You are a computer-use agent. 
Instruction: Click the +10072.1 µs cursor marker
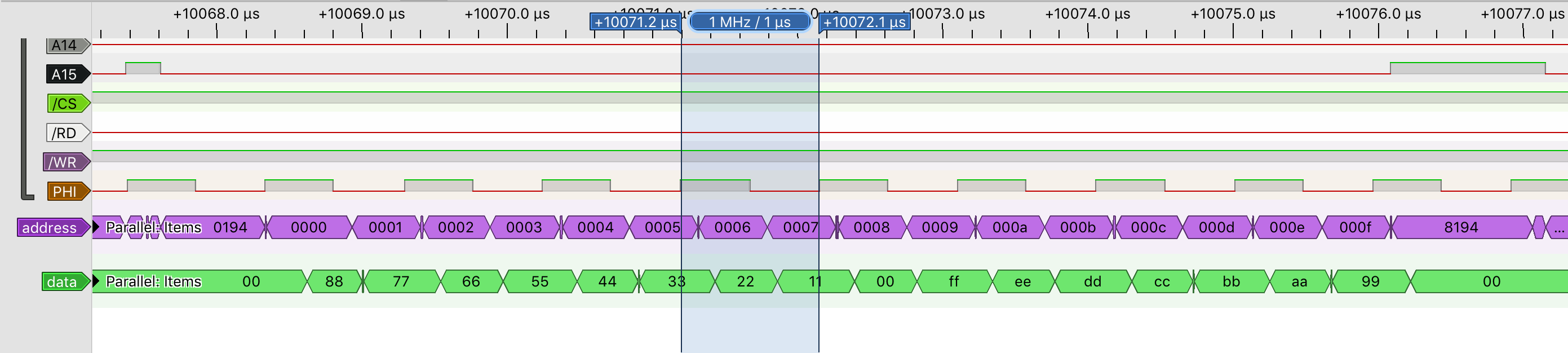(865, 23)
